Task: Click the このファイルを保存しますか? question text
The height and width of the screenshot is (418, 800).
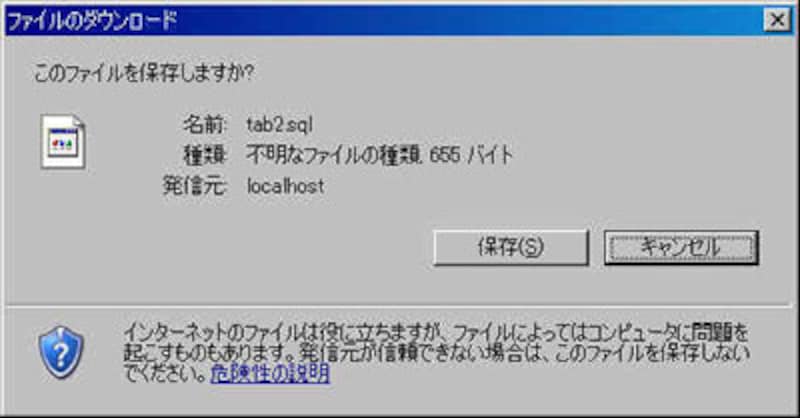Action: pos(144,73)
